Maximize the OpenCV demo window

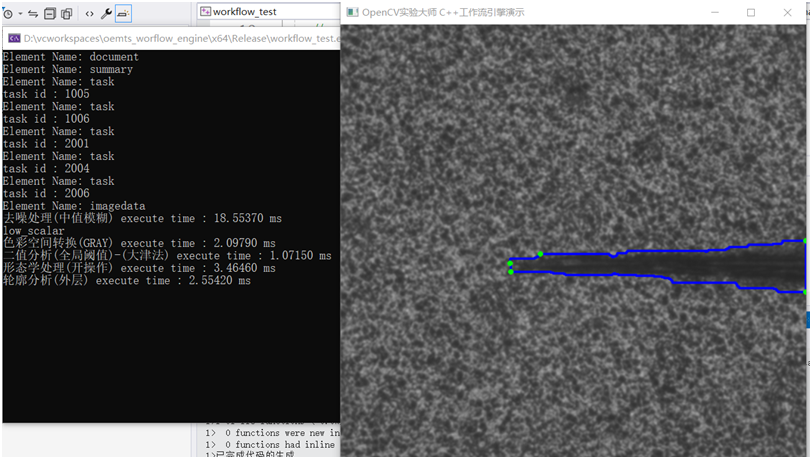point(751,12)
